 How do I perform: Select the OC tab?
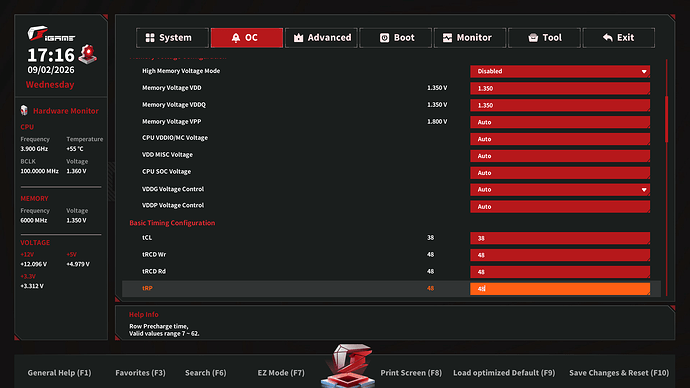click(246, 38)
